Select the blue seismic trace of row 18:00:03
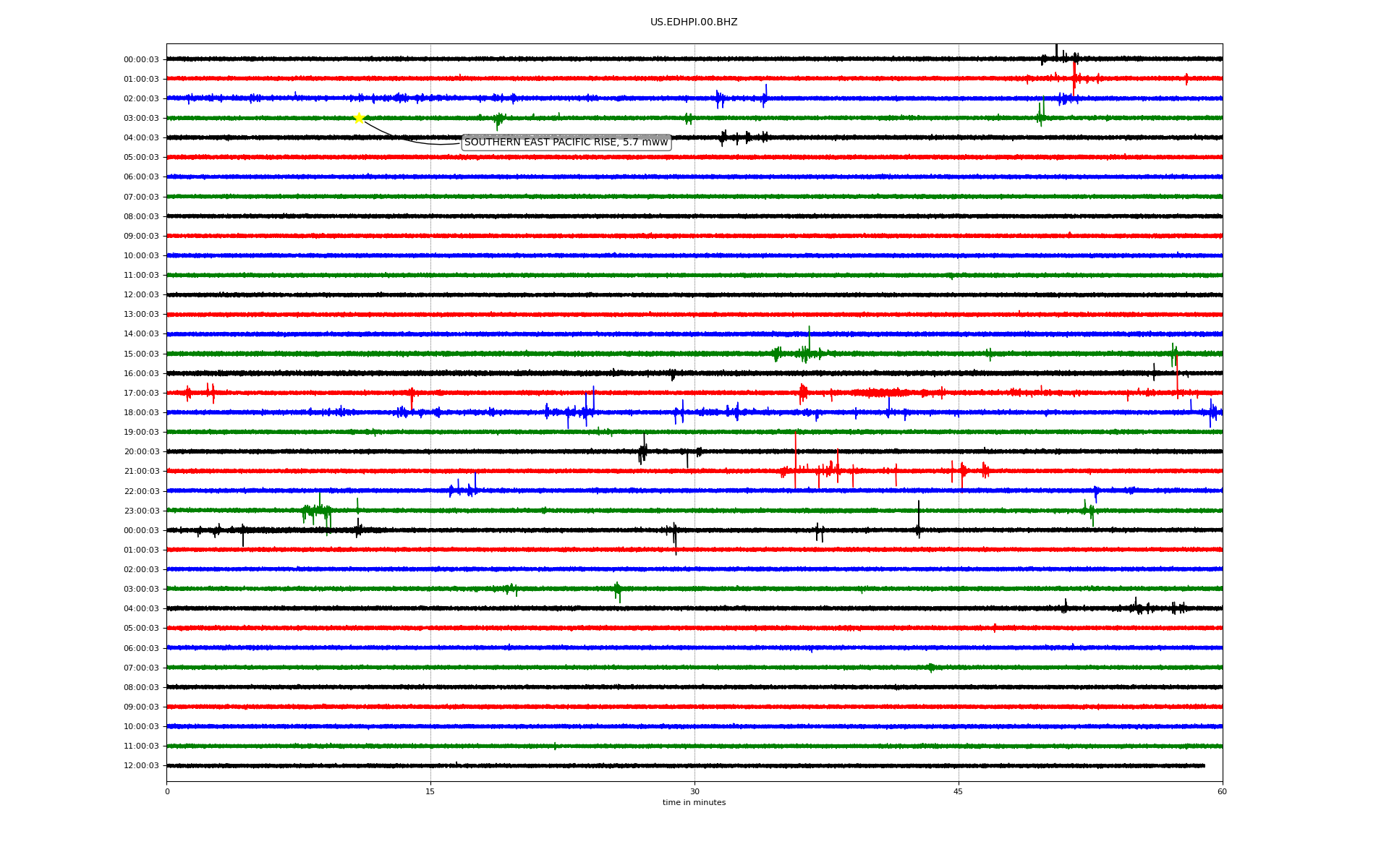 pos(694,412)
